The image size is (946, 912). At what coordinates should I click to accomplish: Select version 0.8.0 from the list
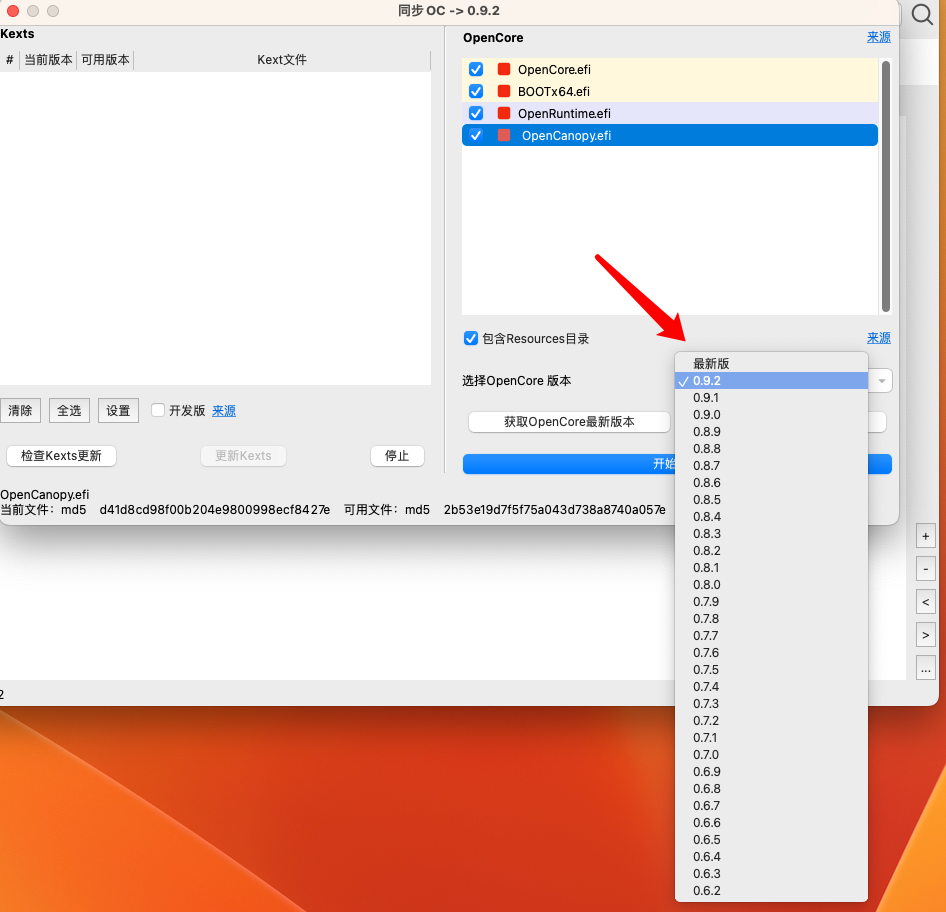click(x=771, y=584)
